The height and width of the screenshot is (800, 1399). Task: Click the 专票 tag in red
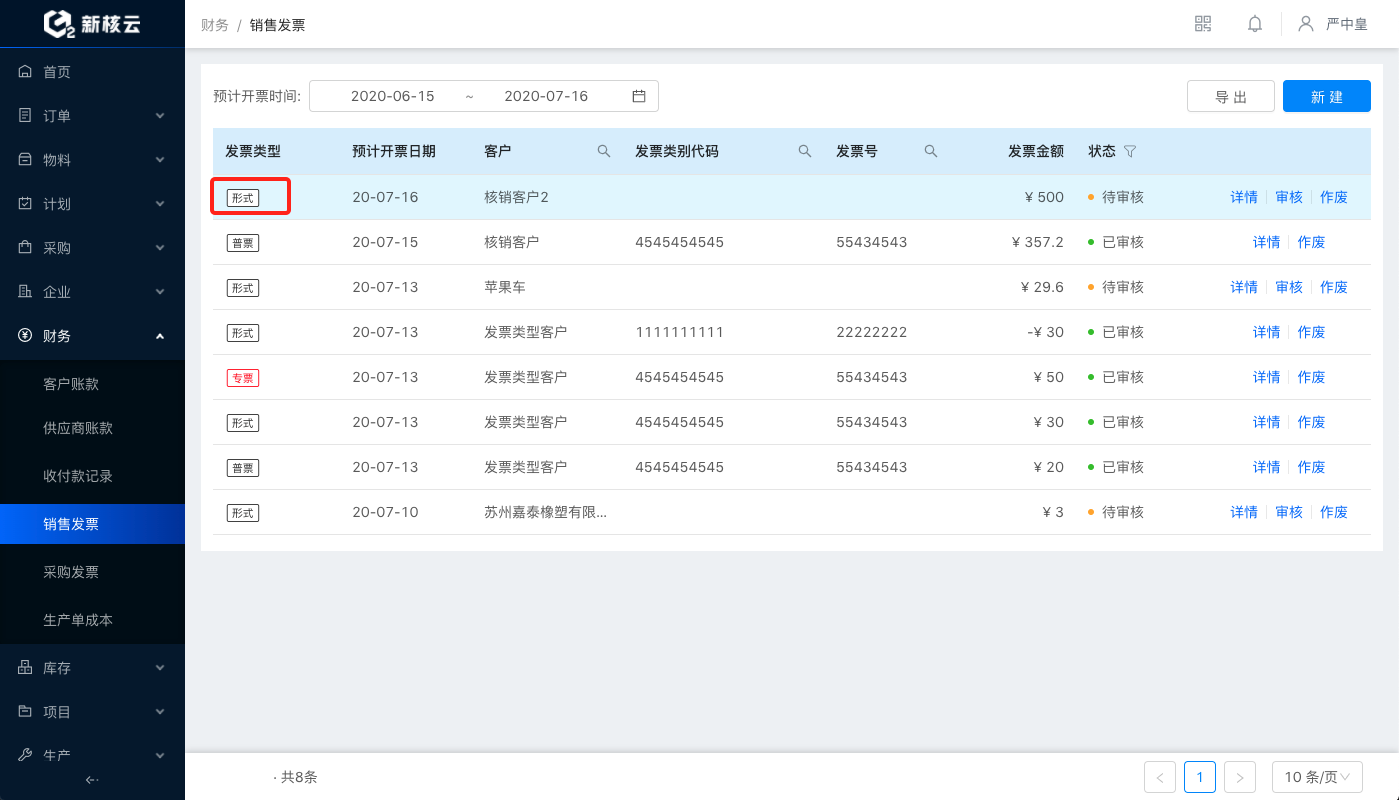click(243, 378)
